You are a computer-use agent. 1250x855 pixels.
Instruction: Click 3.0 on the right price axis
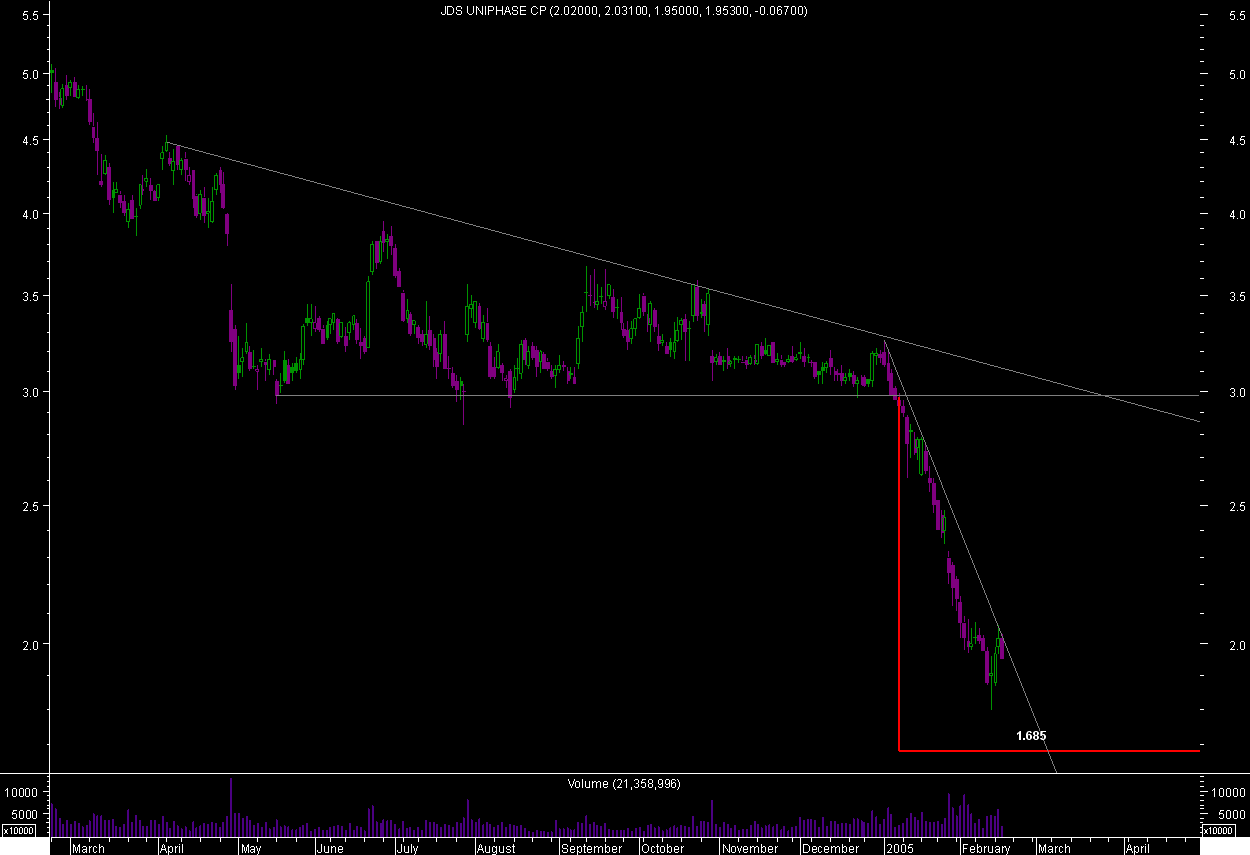(x=1236, y=392)
